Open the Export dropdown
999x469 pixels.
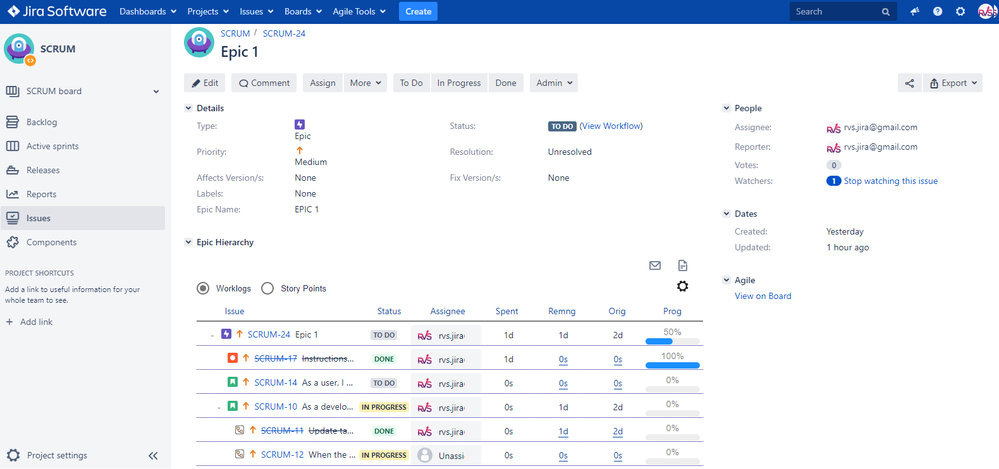pyautogui.click(x=954, y=83)
